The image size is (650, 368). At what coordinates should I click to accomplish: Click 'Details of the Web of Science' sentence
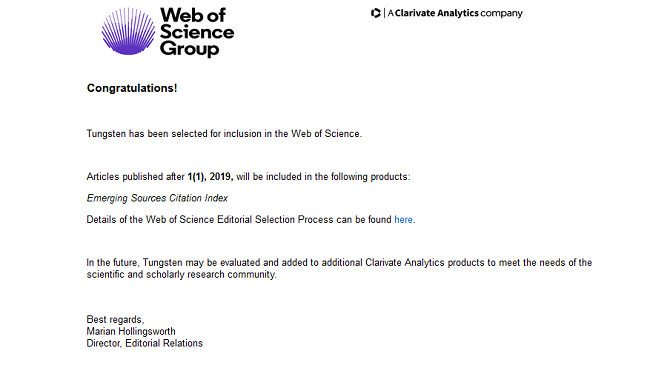click(251, 220)
